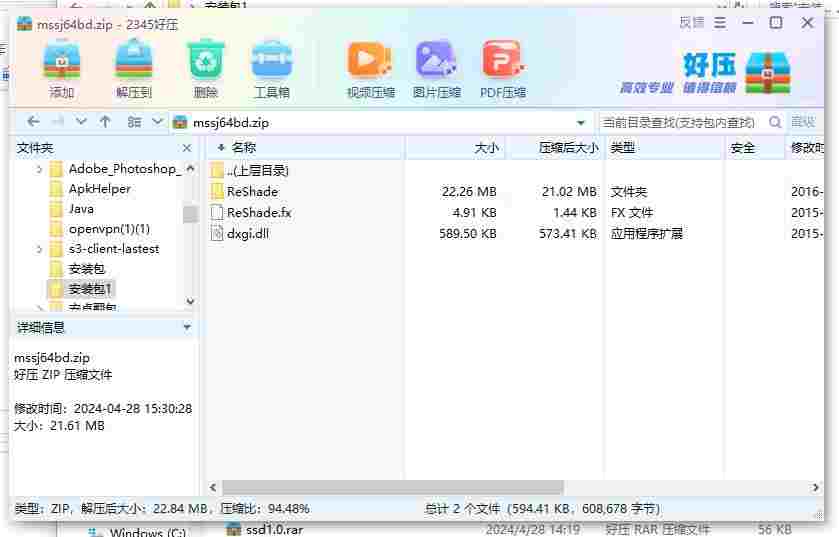This screenshot has height=537, width=839.
Task: Select the ReShade.fx file row
Action: tap(516, 212)
